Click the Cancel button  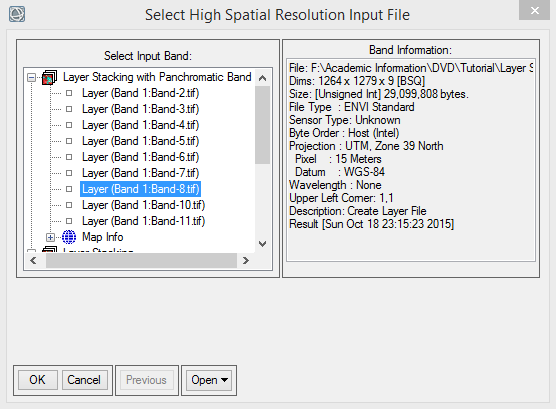pos(84,380)
